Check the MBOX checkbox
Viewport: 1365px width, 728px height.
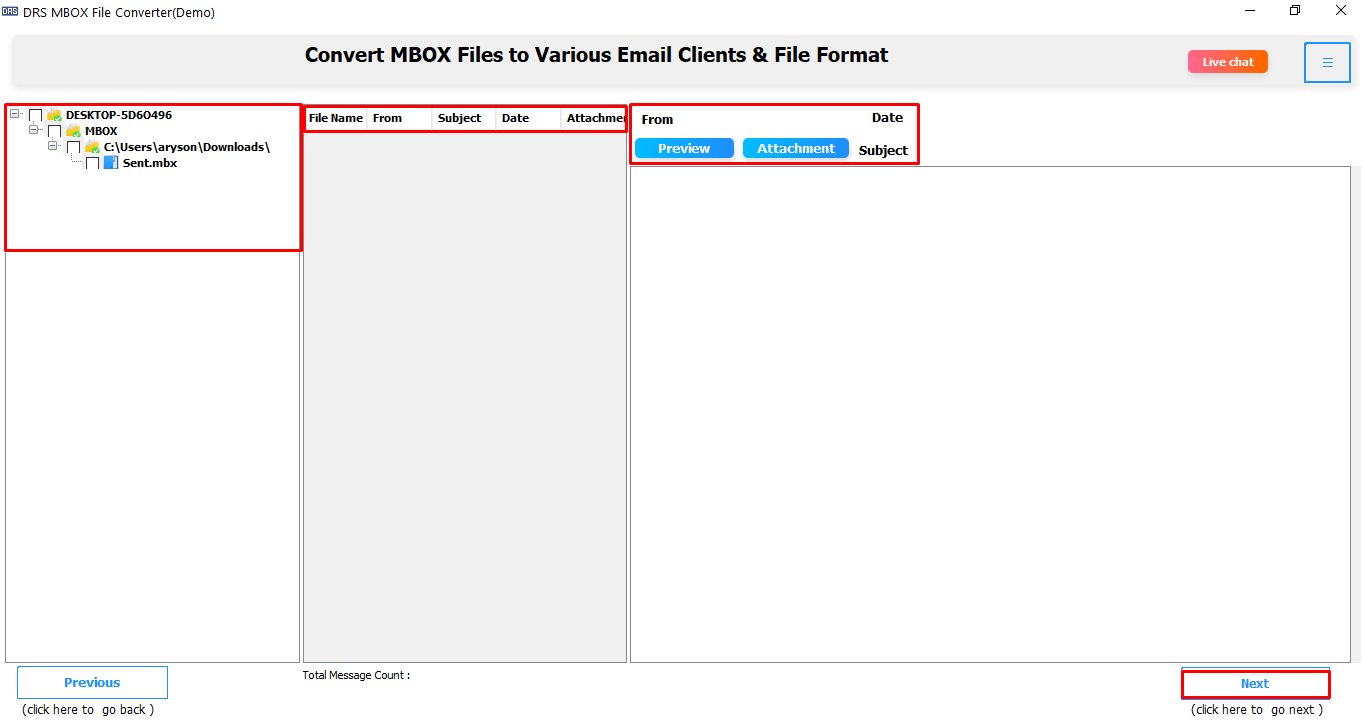point(55,132)
